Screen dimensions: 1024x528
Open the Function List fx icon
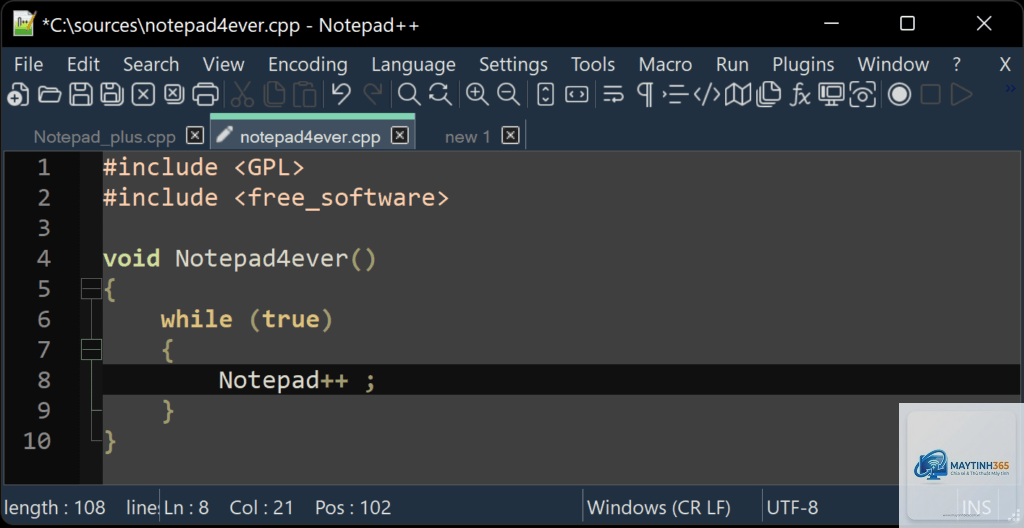pyautogui.click(x=800, y=95)
